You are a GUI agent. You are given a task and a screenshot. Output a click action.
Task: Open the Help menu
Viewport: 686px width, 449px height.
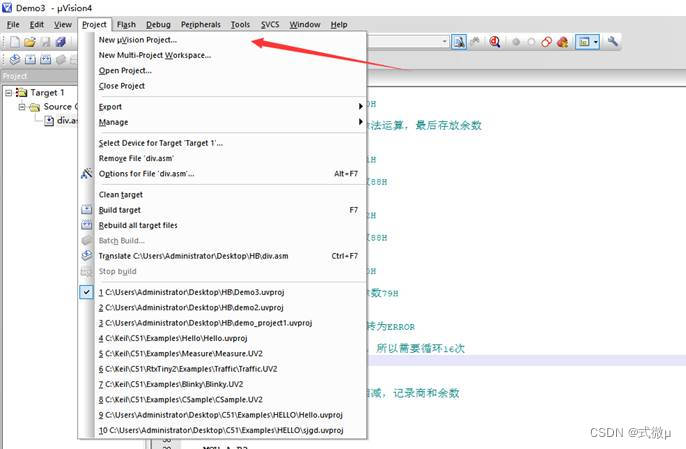point(339,25)
